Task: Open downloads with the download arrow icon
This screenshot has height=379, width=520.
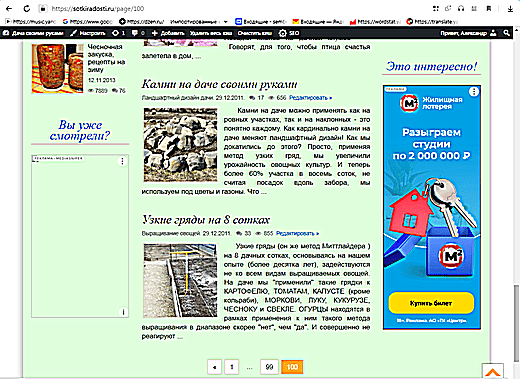Action: click(510, 9)
